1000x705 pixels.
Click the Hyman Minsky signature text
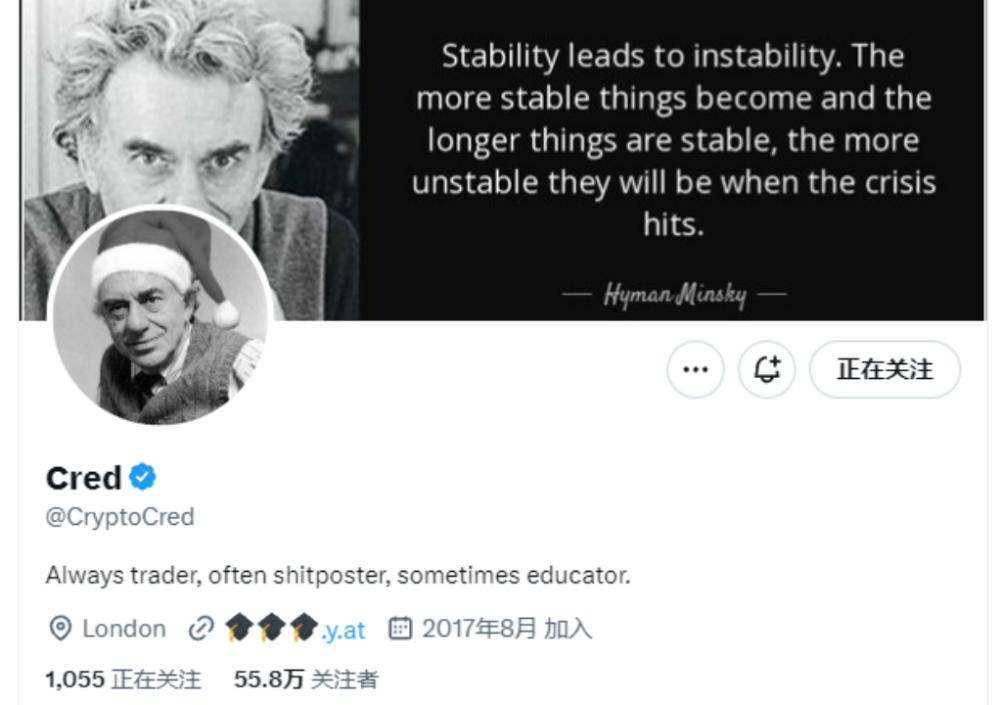click(x=675, y=295)
